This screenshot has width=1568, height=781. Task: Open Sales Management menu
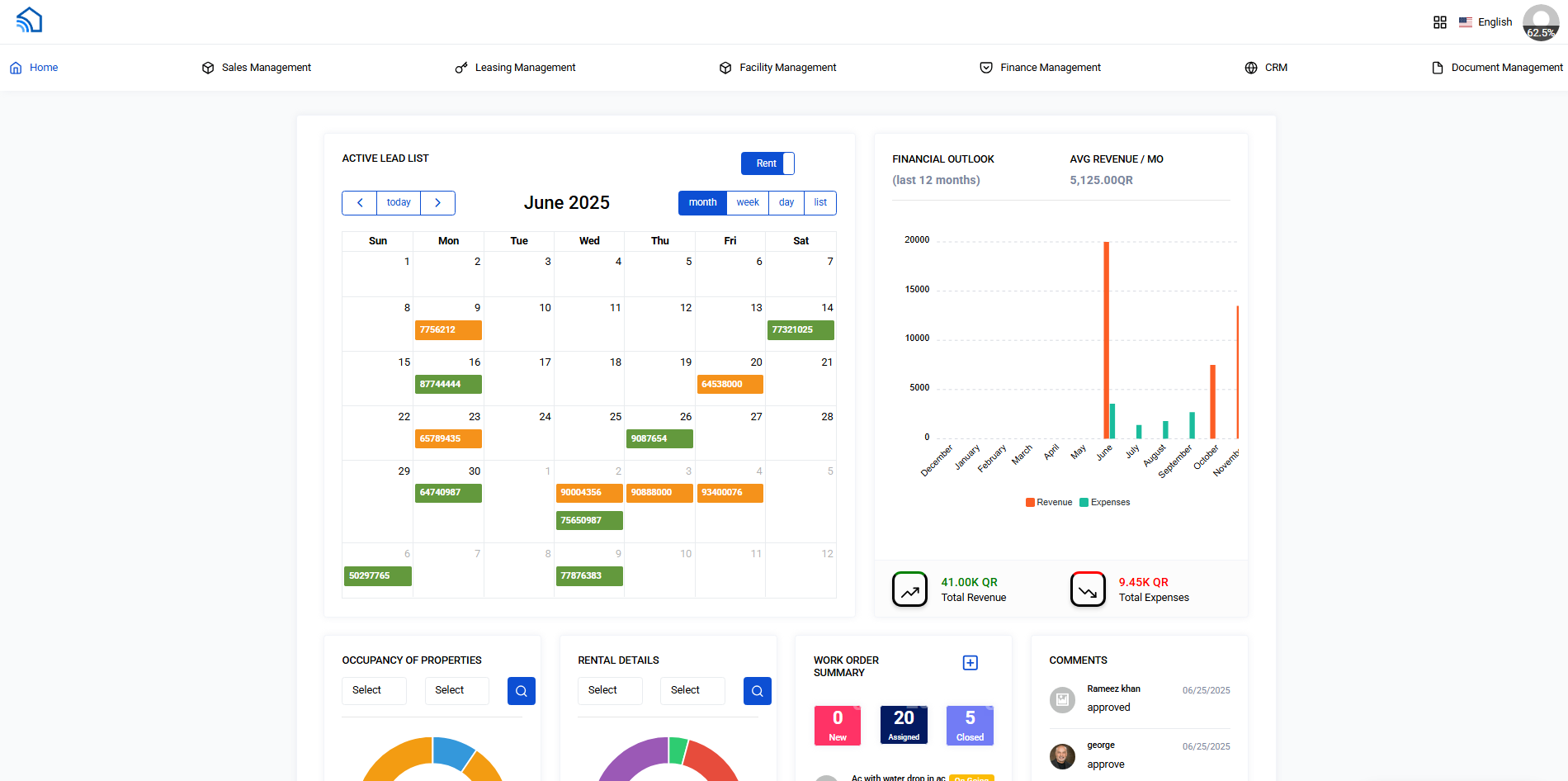(x=257, y=68)
